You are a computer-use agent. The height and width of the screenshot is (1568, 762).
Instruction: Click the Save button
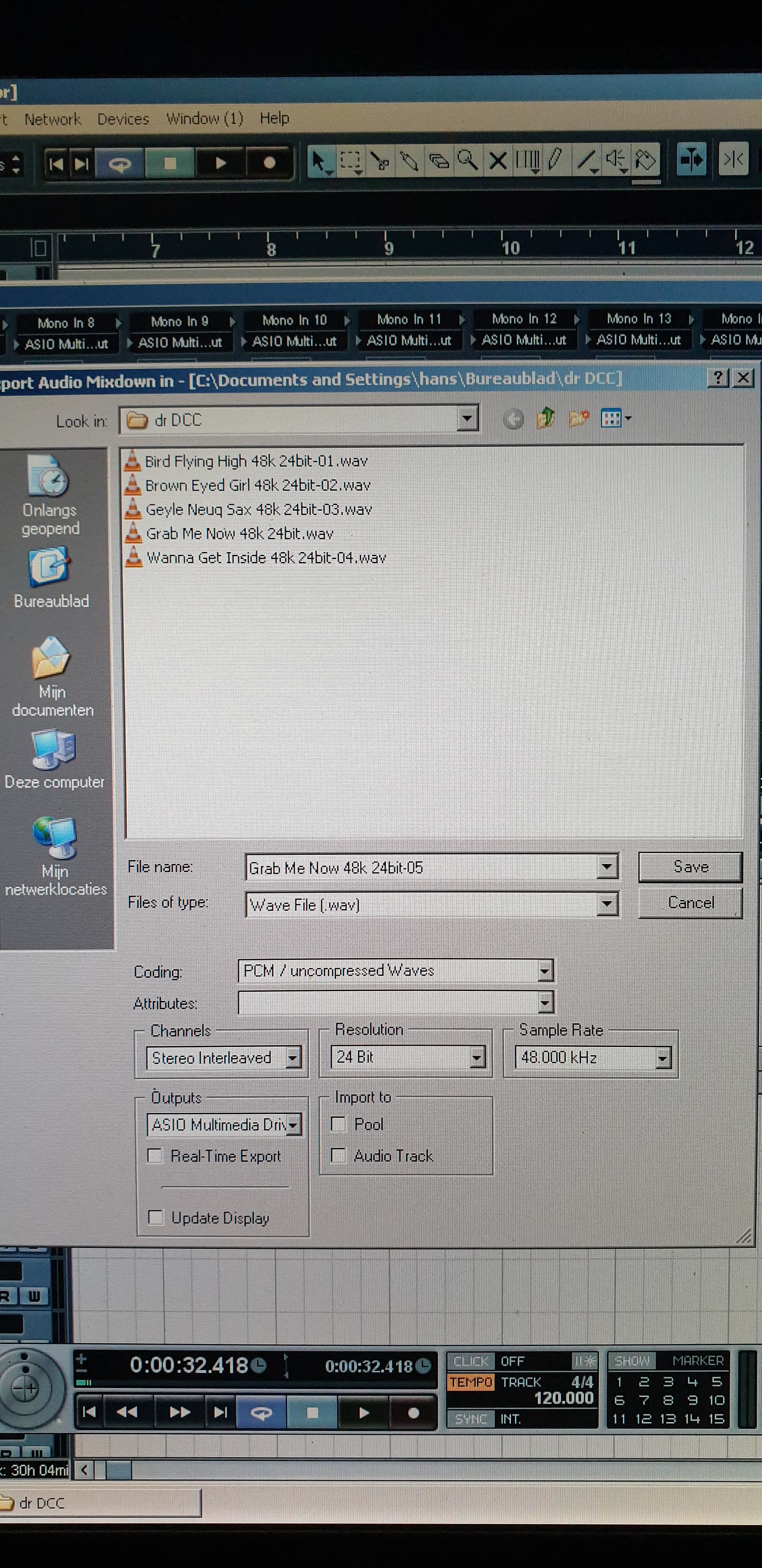coord(690,866)
